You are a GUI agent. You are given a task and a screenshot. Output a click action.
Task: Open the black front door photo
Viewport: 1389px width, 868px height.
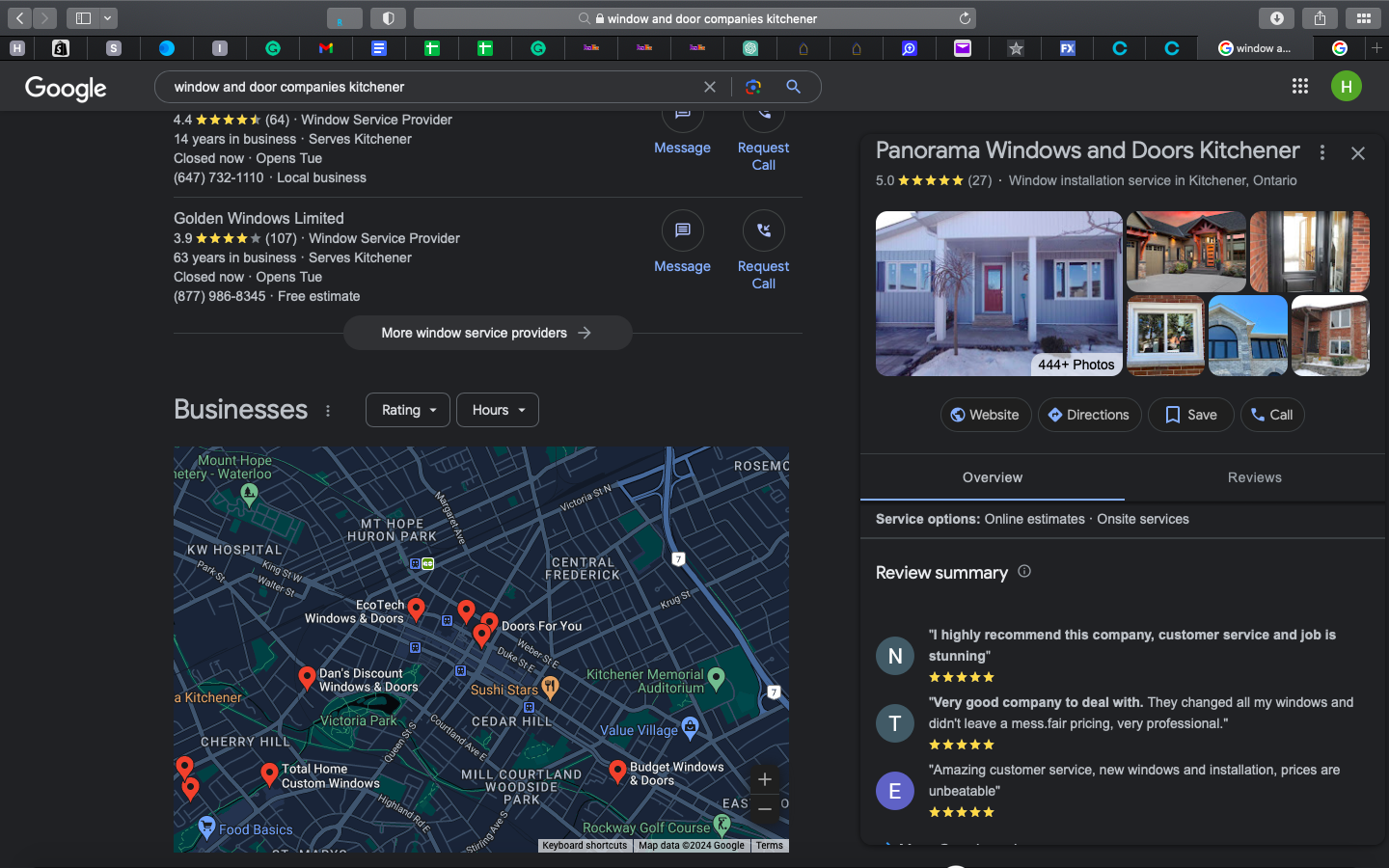(x=1309, y=252)
